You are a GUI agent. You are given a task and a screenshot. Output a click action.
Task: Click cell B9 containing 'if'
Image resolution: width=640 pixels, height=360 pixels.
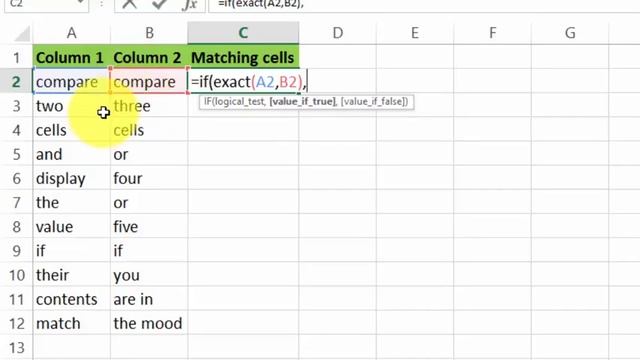(x=149, y=251)
